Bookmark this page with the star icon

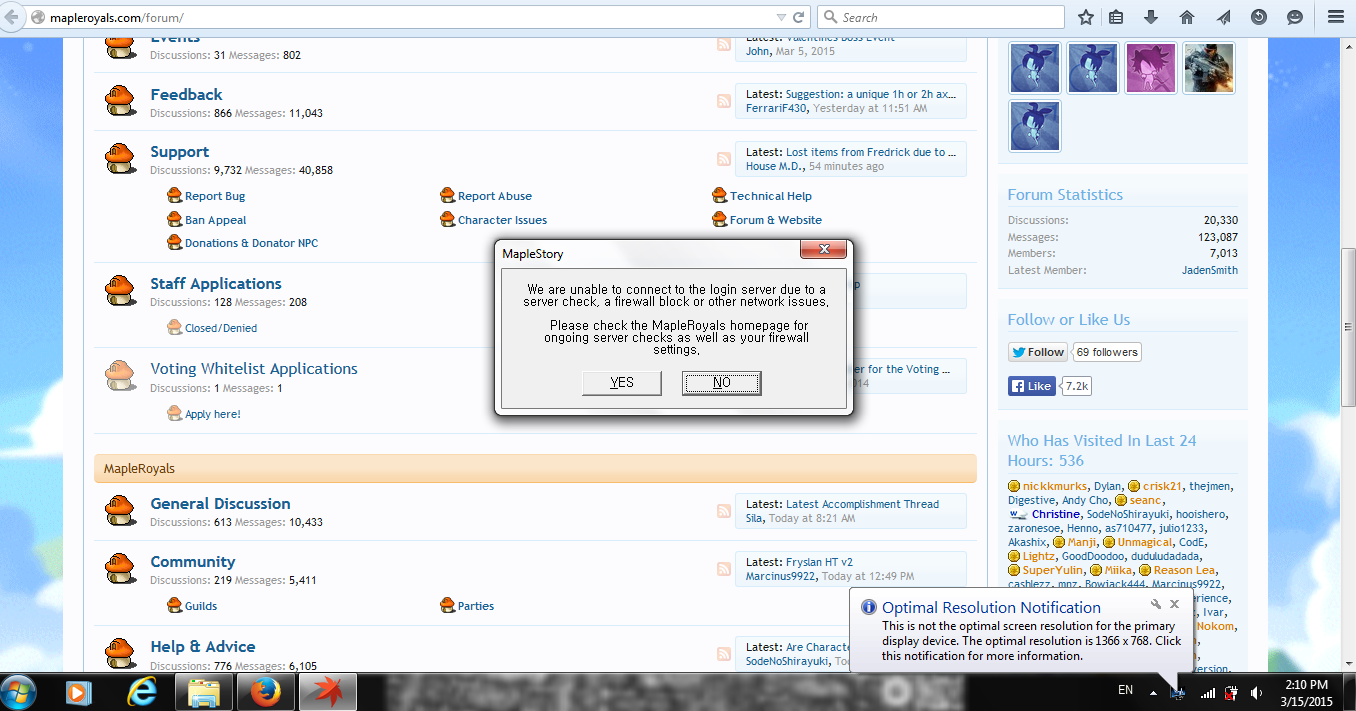[x=1086, y=17]
